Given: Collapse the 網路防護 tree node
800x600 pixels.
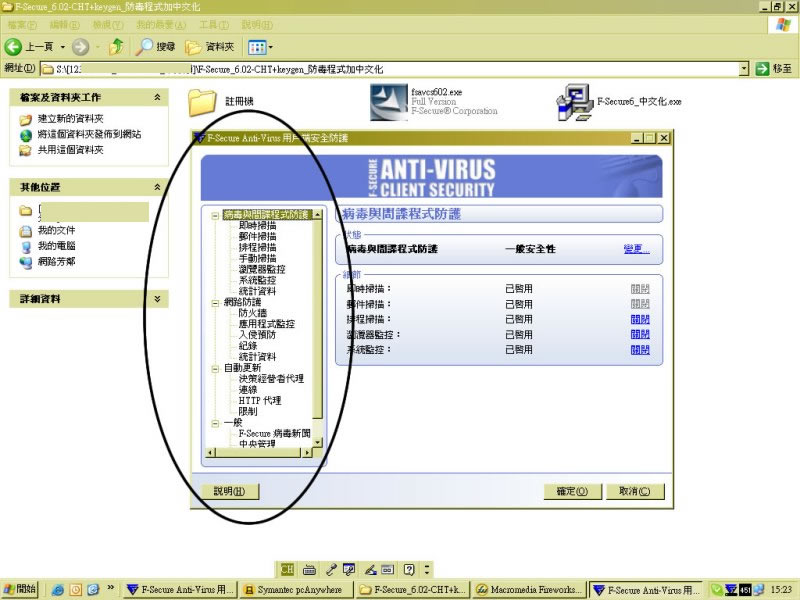Looking at the screenshot, I should [215, 303].
